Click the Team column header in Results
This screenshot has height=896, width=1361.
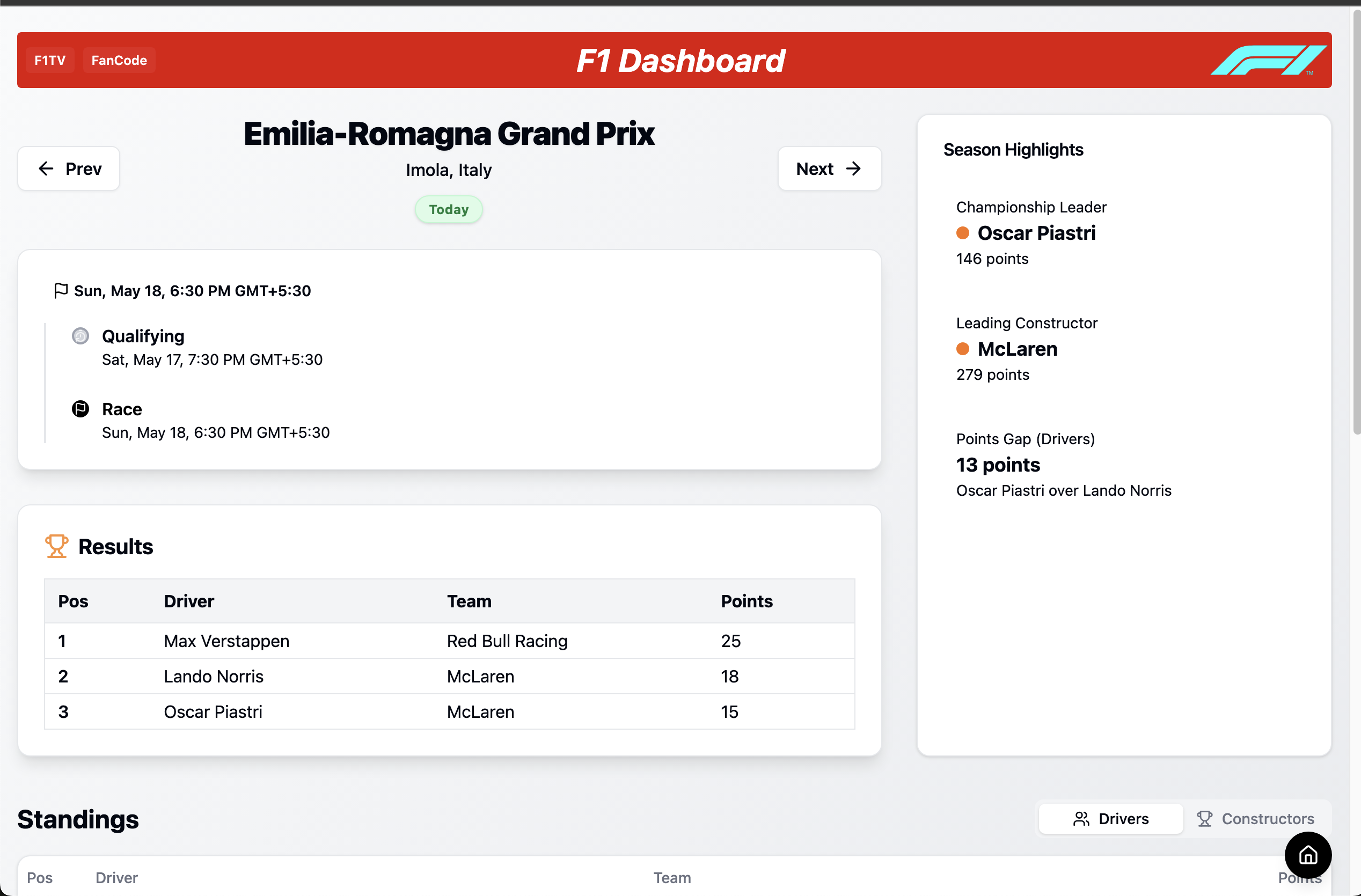pyautogui.click(x=469, y=601)
